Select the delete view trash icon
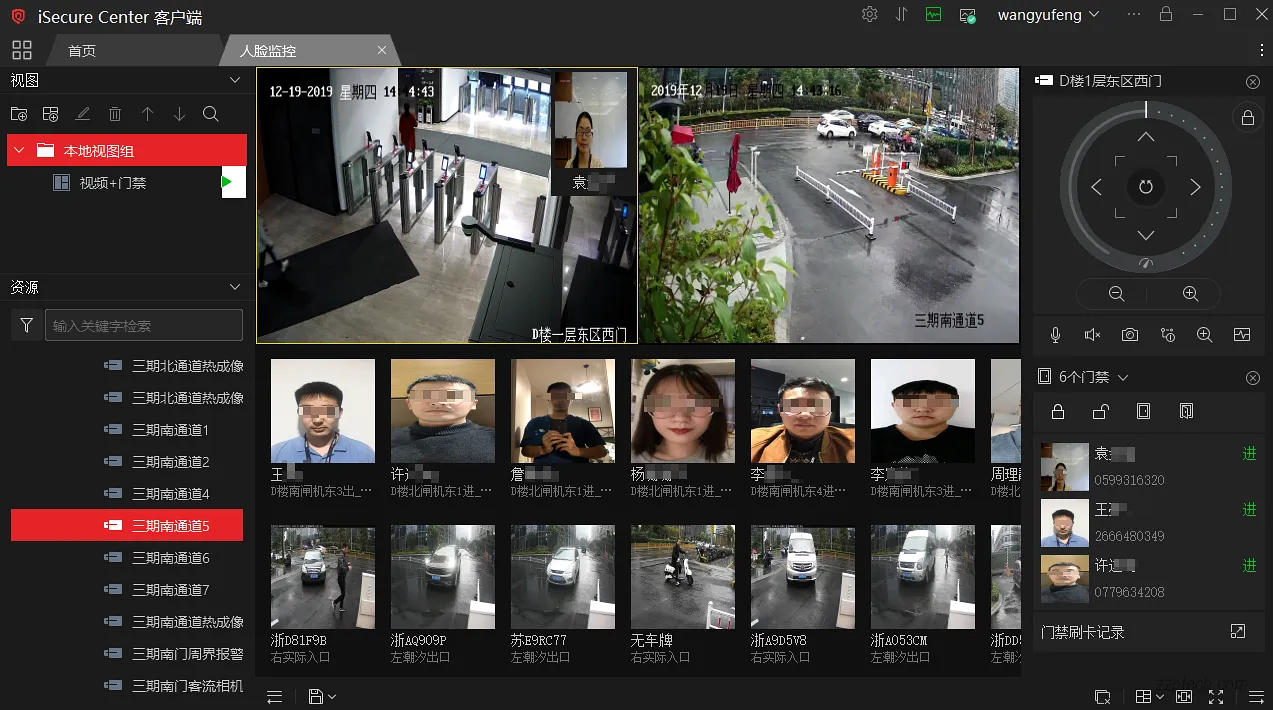 click(115, 113)
